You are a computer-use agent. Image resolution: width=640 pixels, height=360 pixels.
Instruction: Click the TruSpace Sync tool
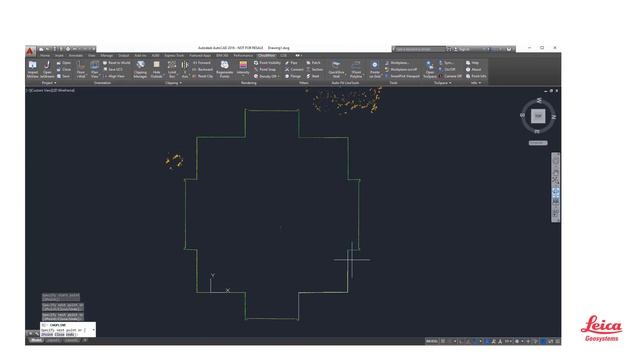point(446,63)
